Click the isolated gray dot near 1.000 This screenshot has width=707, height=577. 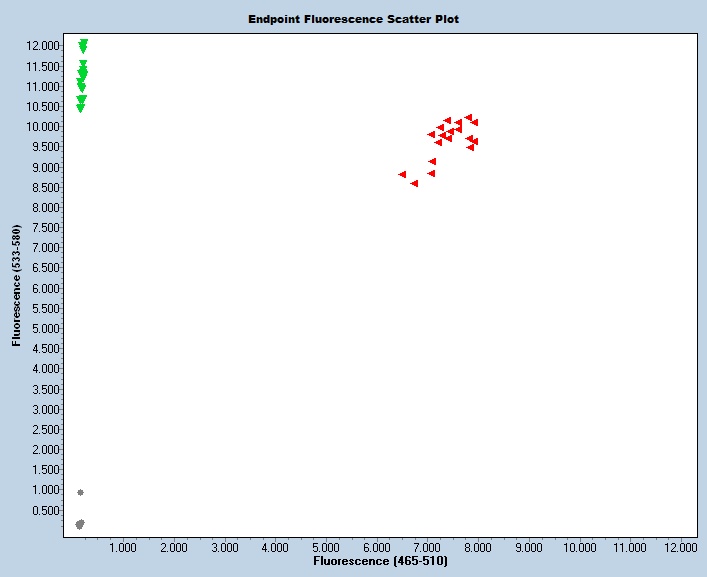point(80,492)
